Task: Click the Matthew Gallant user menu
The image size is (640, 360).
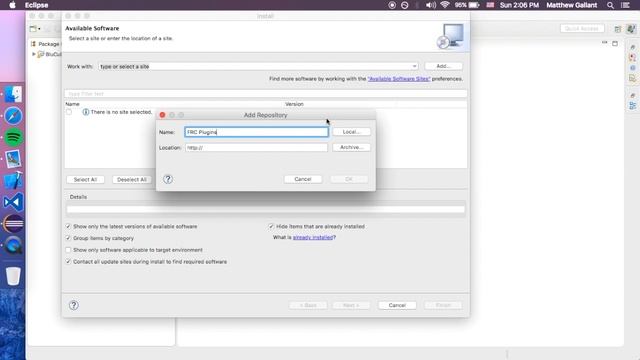Action: 571,5
